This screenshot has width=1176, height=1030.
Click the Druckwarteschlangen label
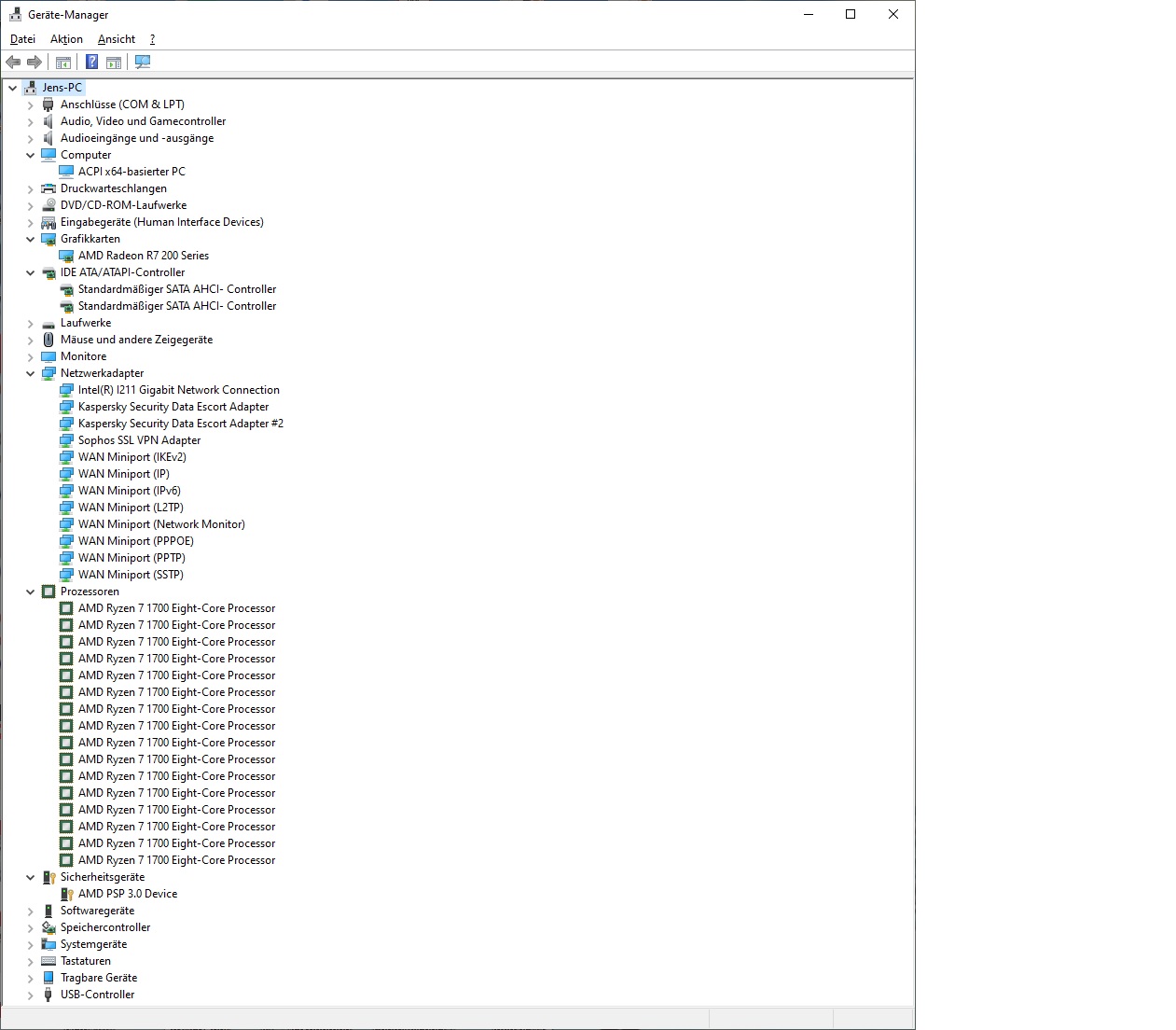[114, 188]
